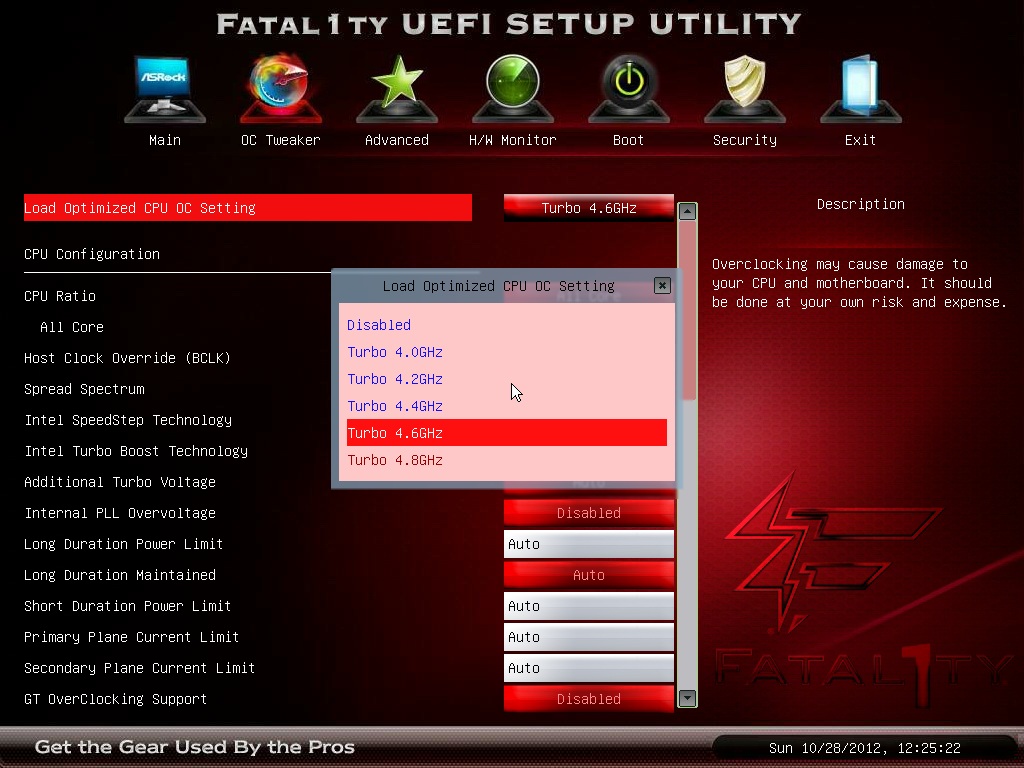Click the scrollbar up arrow
The image size is (1024, 768).
687,211
